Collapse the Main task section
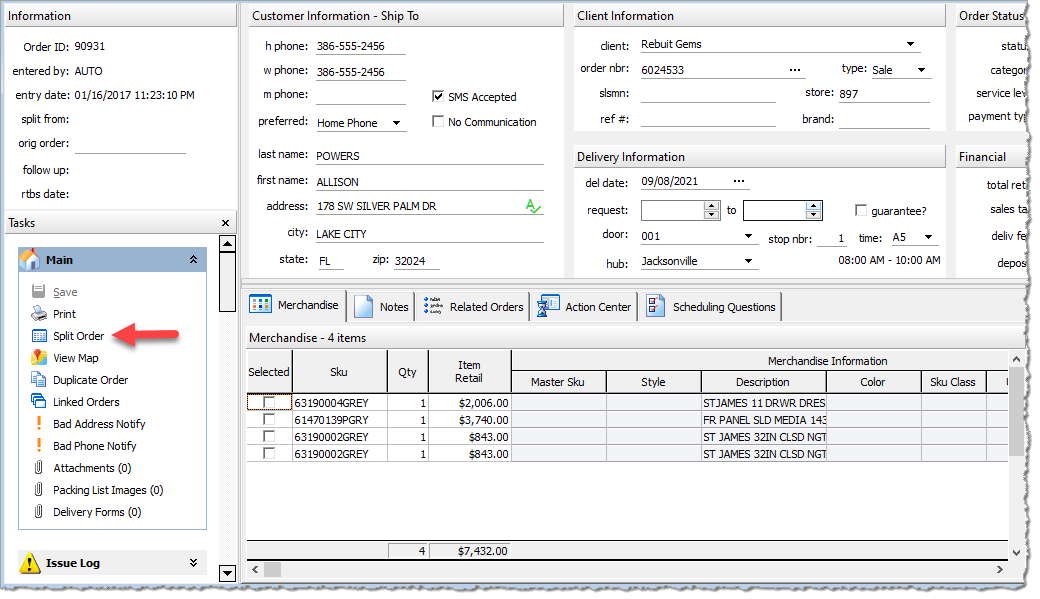Image resolution: width=1040 pixels, height=599 pixels. 193,259
